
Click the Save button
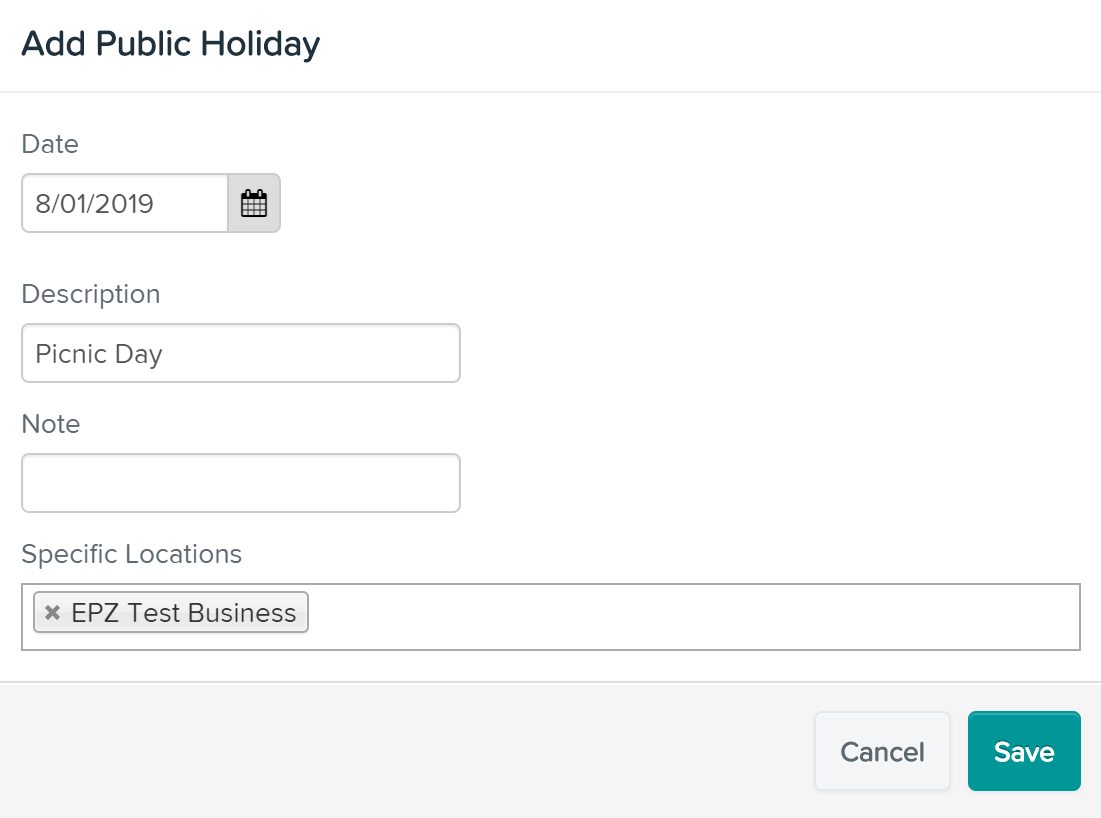pos(1024,751)
